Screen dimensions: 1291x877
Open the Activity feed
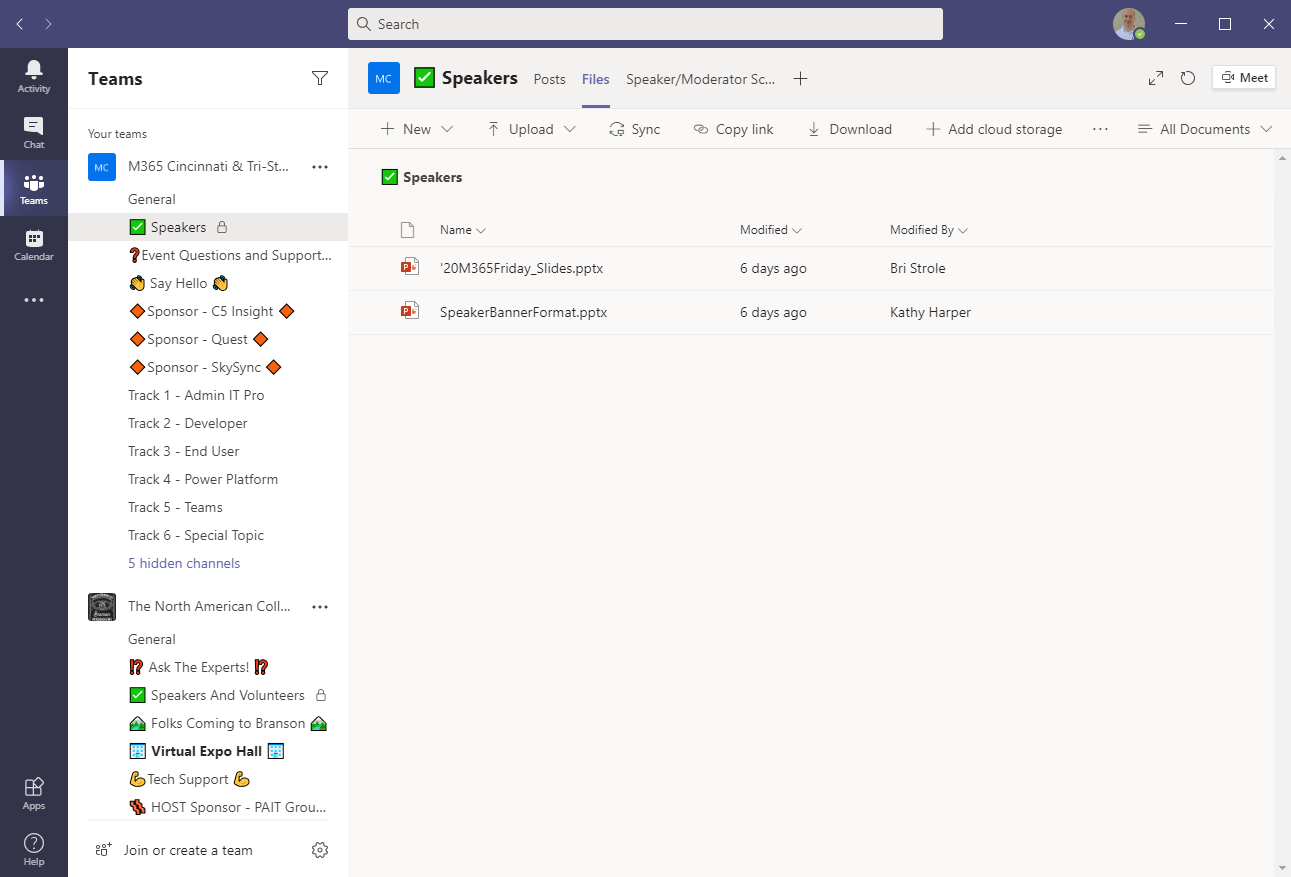tap(34, 76)
